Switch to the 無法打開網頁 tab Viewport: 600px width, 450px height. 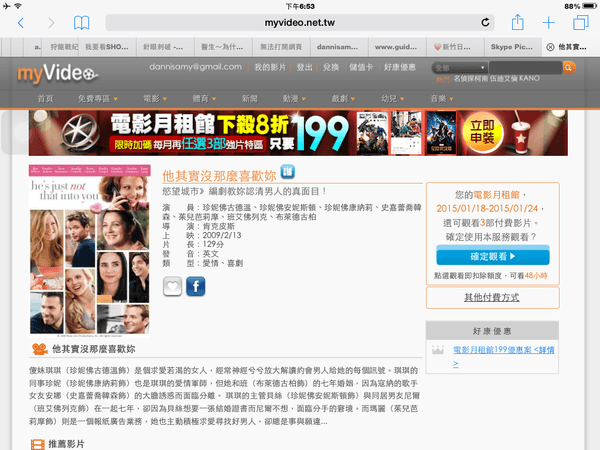[281, 47]
